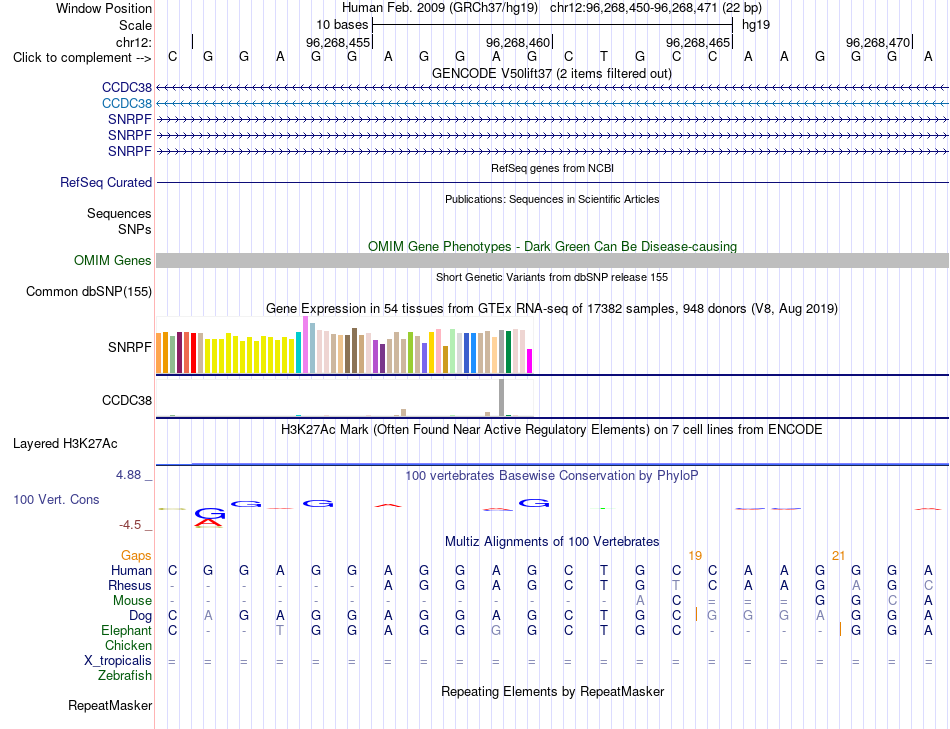950x729 pixels.
Task: Click the PhyloP maximum value 4.88
Action: [x=128, y=475]
